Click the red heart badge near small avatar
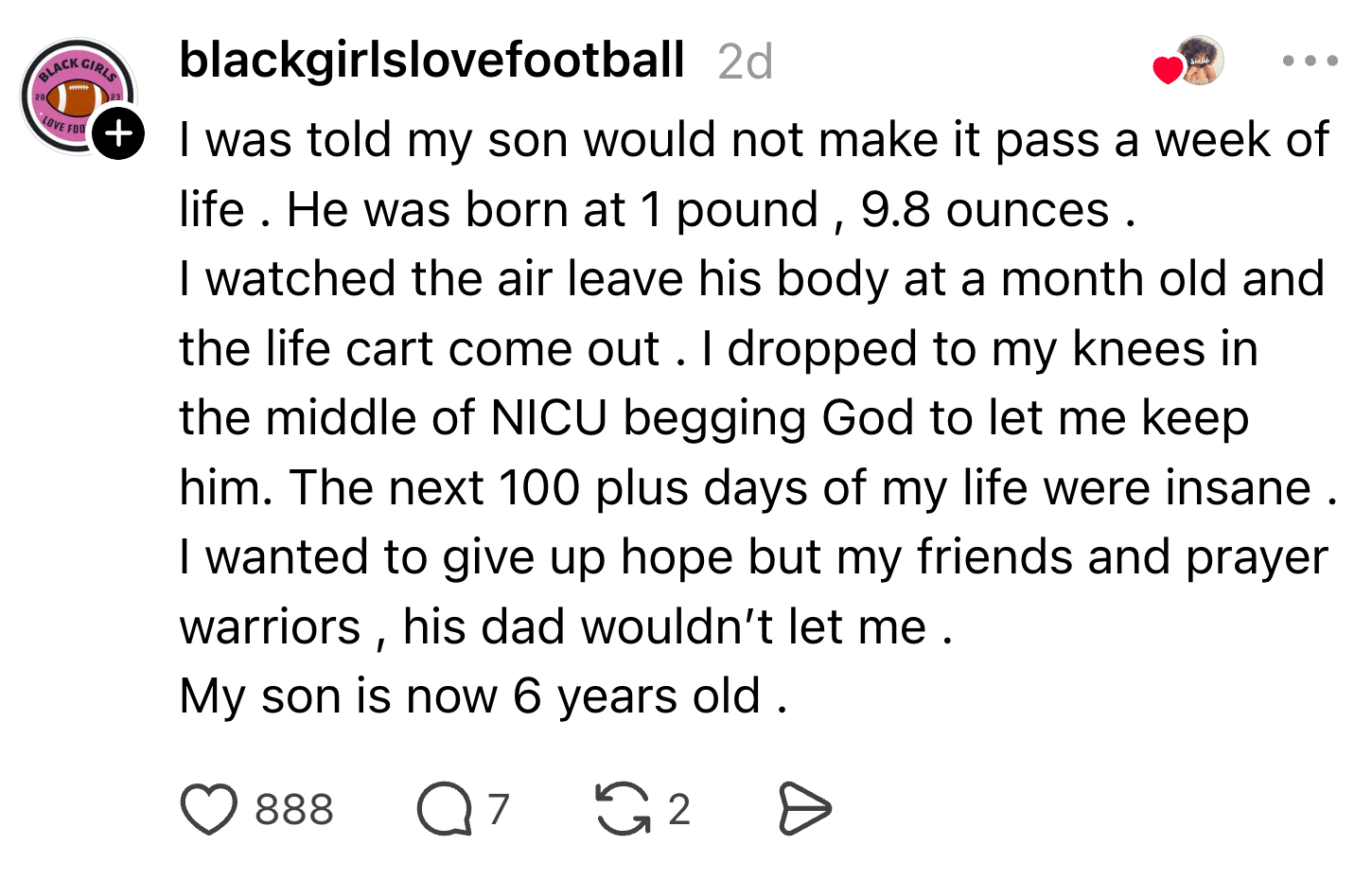The width and height of the screenshot is (1372, 880). click(x=1168, y=70)
